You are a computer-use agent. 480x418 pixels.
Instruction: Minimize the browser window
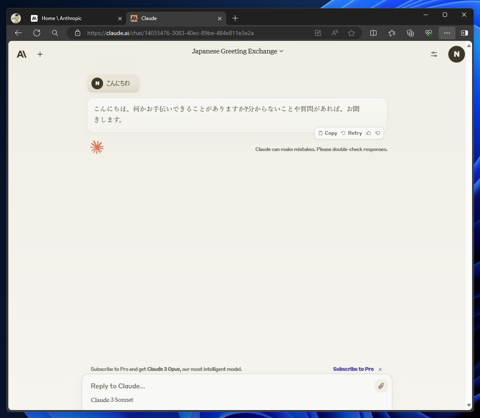pos(426,15)
